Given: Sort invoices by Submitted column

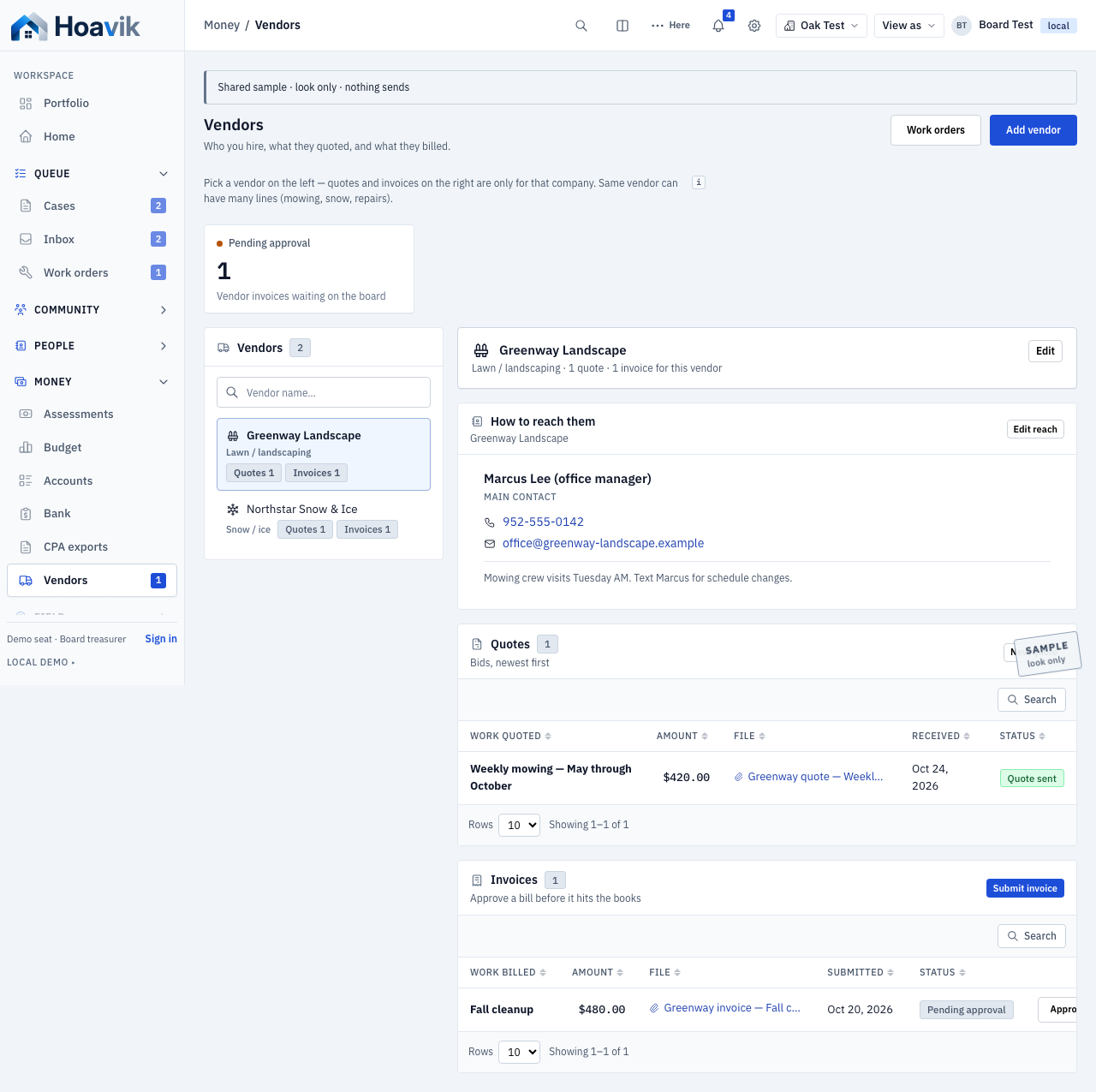Looking at the screenshot, I should (860, 972).
